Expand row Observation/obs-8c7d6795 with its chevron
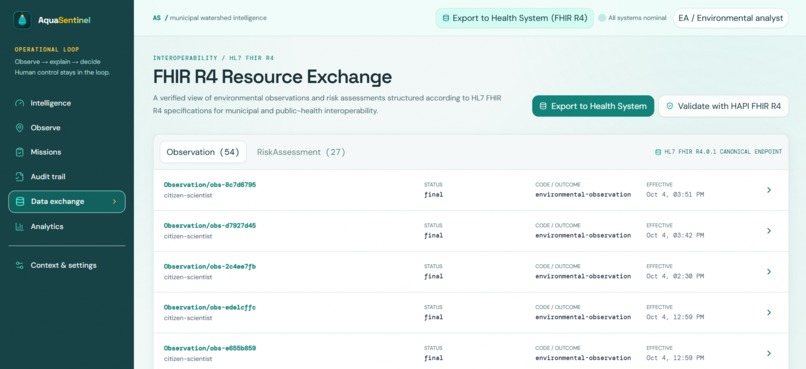 coord(769,190)
